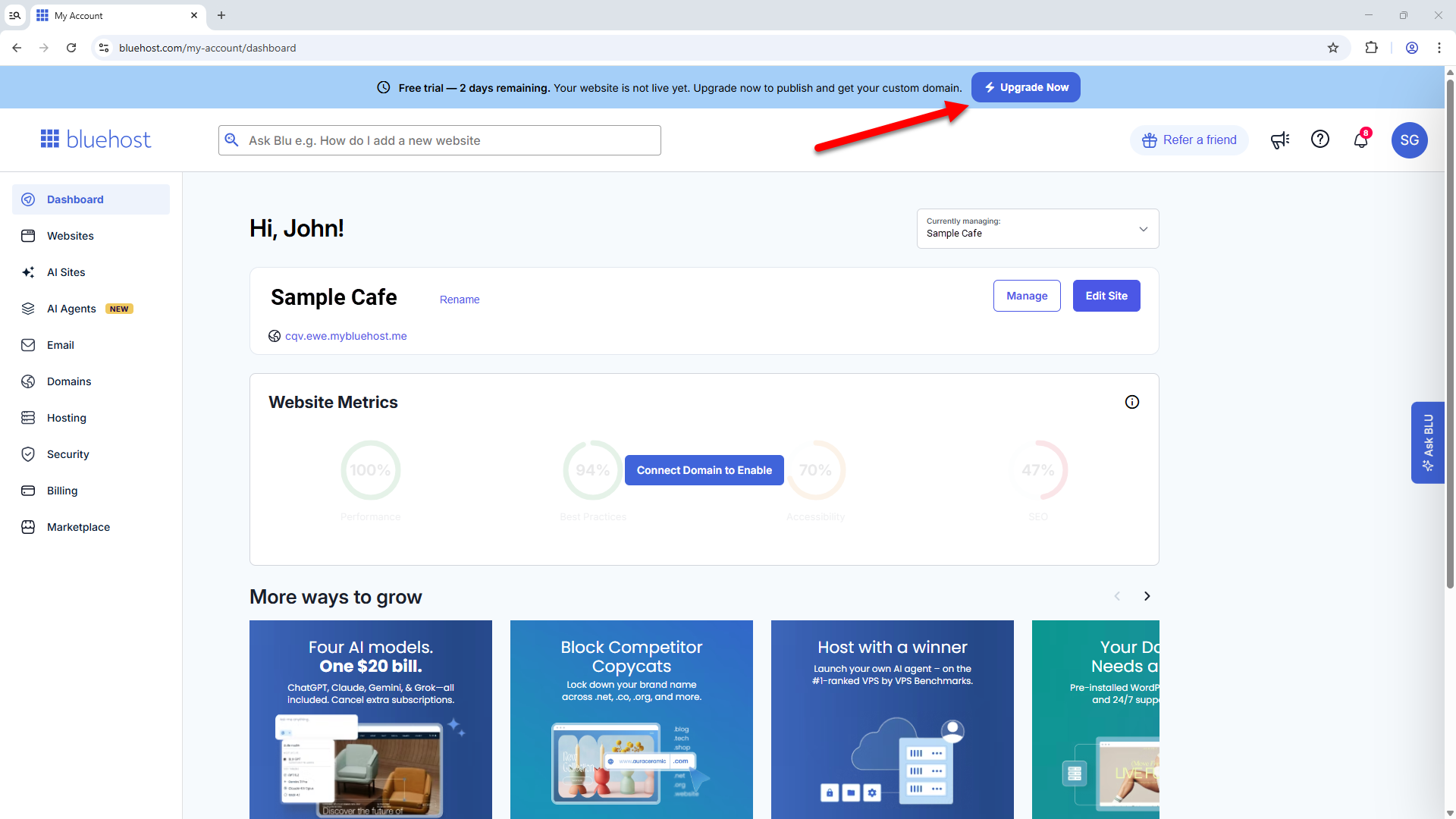This screenshot has height=819, width=1456.
Task: Click the page vertical scrollbar
Action: (x=1450, y=334)
